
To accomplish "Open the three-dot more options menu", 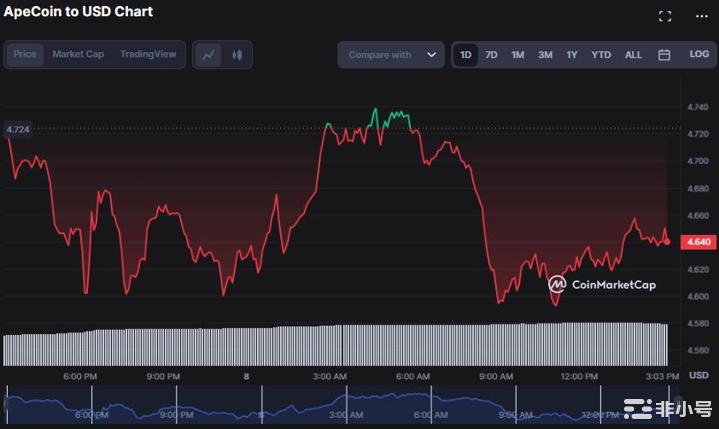I will (x=701, y=16).
